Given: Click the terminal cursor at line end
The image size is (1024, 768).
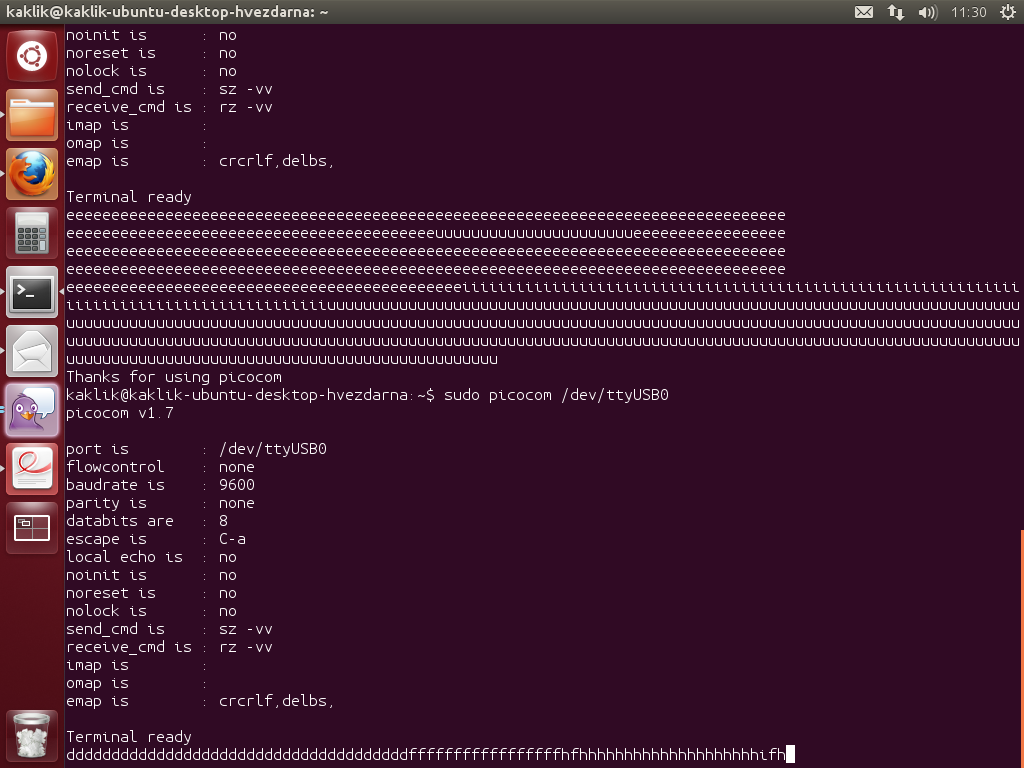Looking at the screenshot, I should pos(790,755).
